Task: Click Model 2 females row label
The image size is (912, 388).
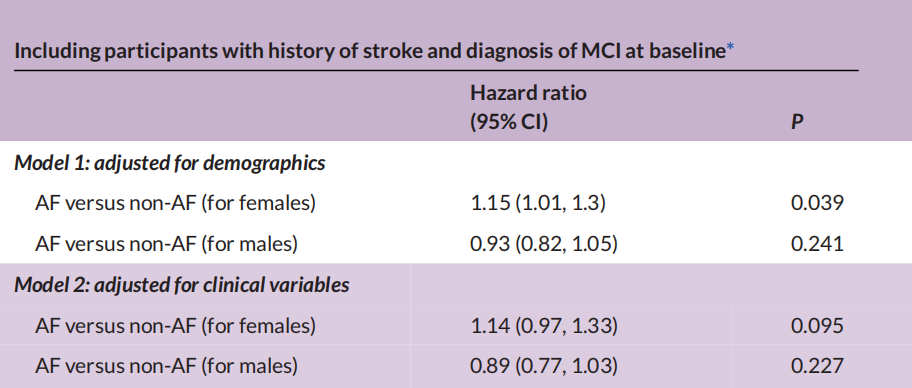Action: point(175,325)
